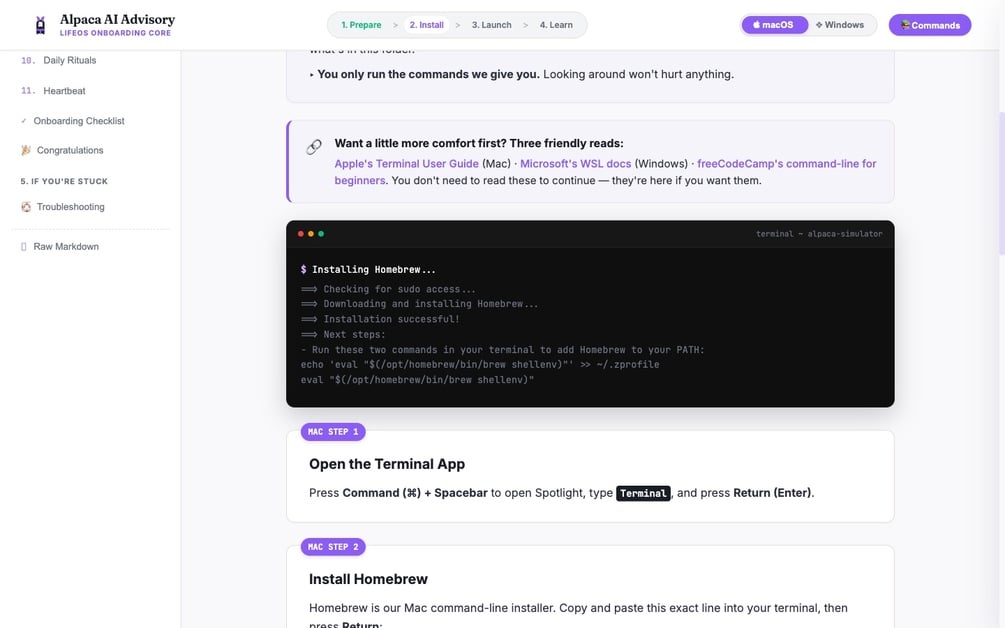Click the Open the Terminal App heading

pos(387,464)
